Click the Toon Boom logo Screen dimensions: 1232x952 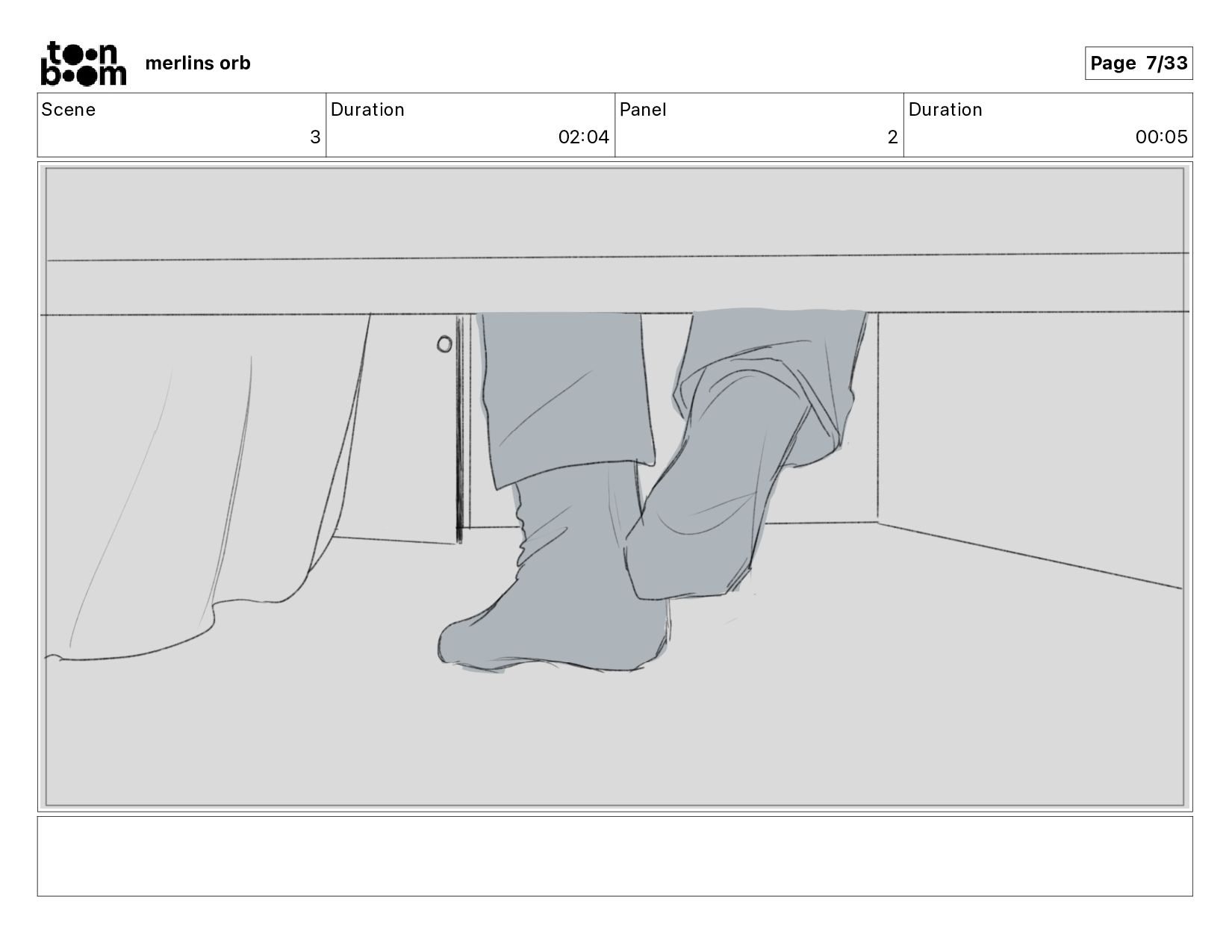click(x=83, y=63)
